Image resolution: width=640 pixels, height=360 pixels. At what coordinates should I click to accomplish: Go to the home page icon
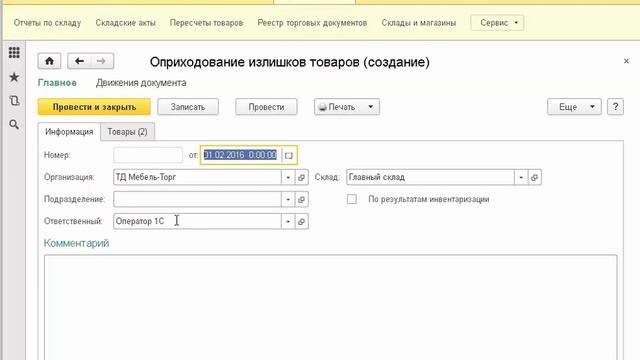coord(49,61)
